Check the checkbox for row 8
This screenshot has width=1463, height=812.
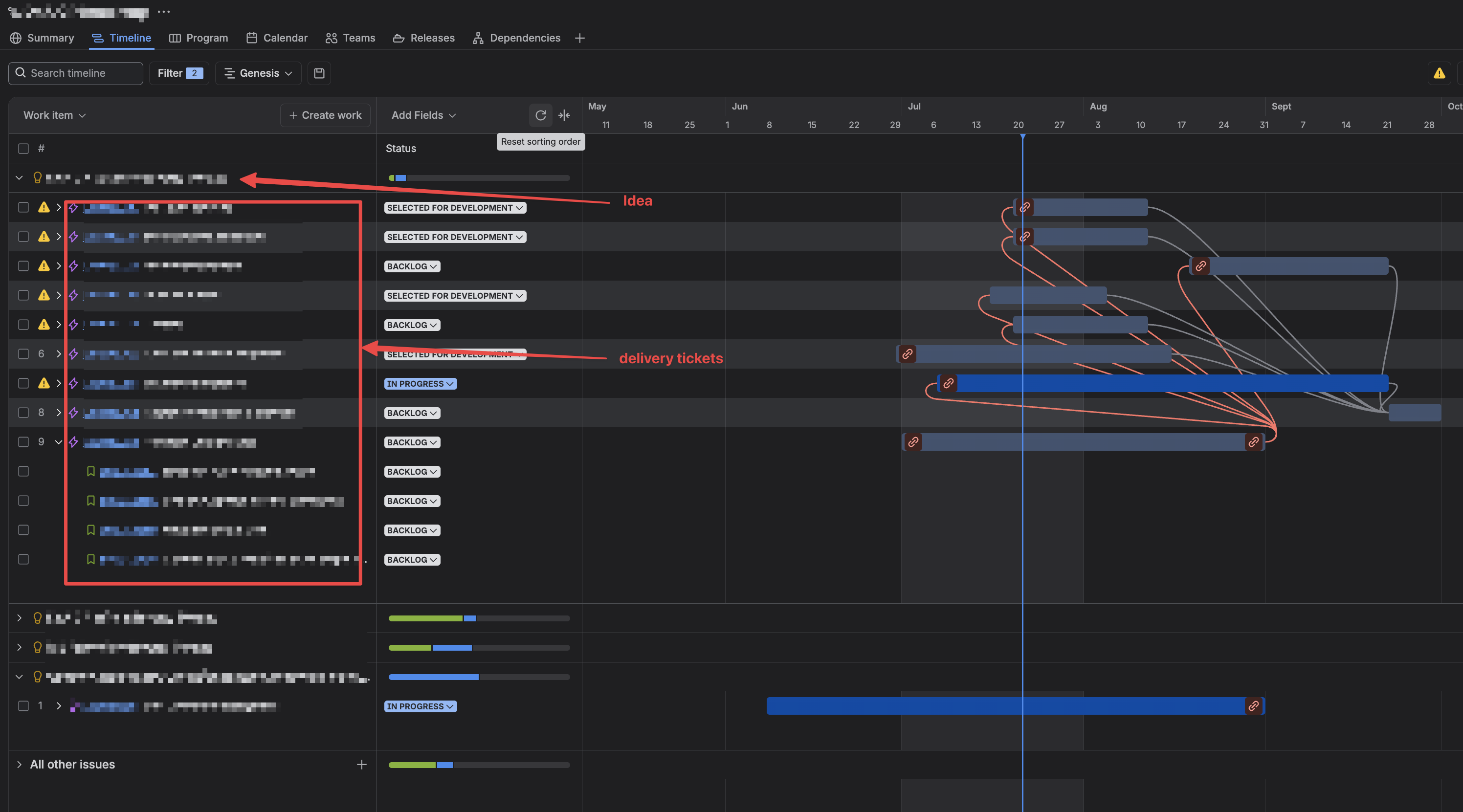pyautogui.click(x=23, y=412)
